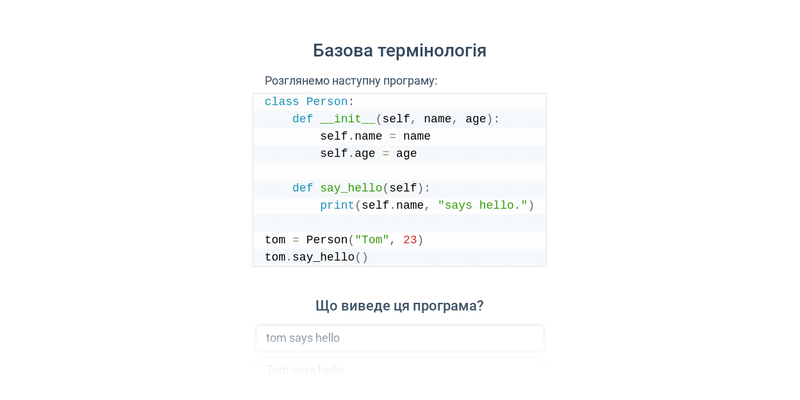Select the answer 'tom says hello'

[399, 338]
